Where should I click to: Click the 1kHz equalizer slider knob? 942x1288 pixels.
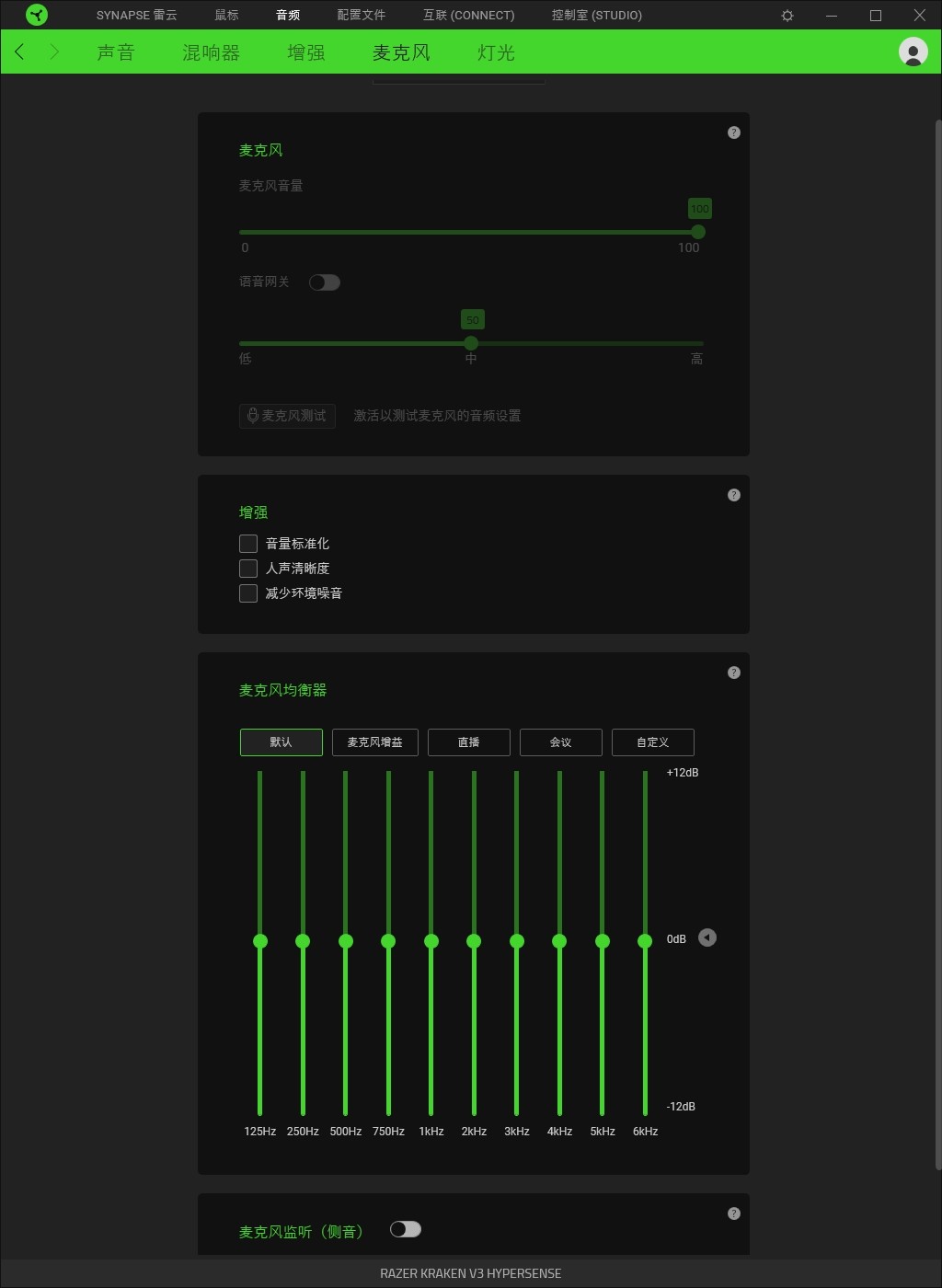point(431,941)
